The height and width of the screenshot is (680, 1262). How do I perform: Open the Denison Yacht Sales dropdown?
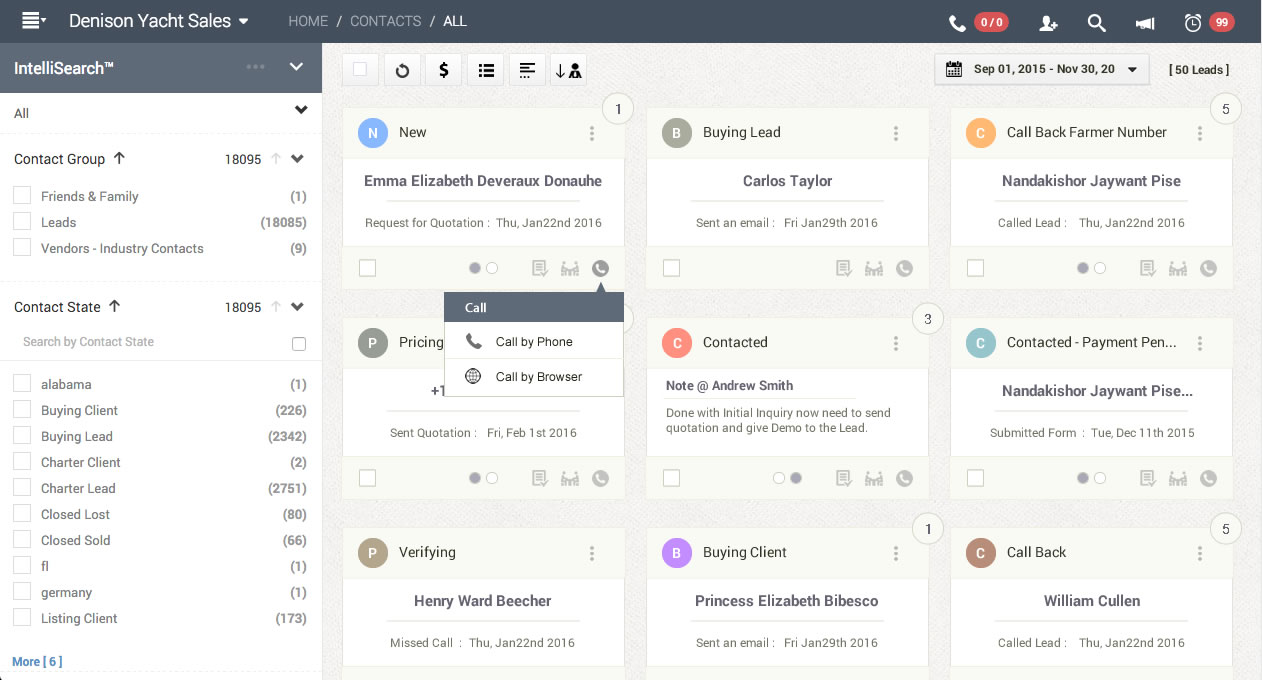(159, 21)
